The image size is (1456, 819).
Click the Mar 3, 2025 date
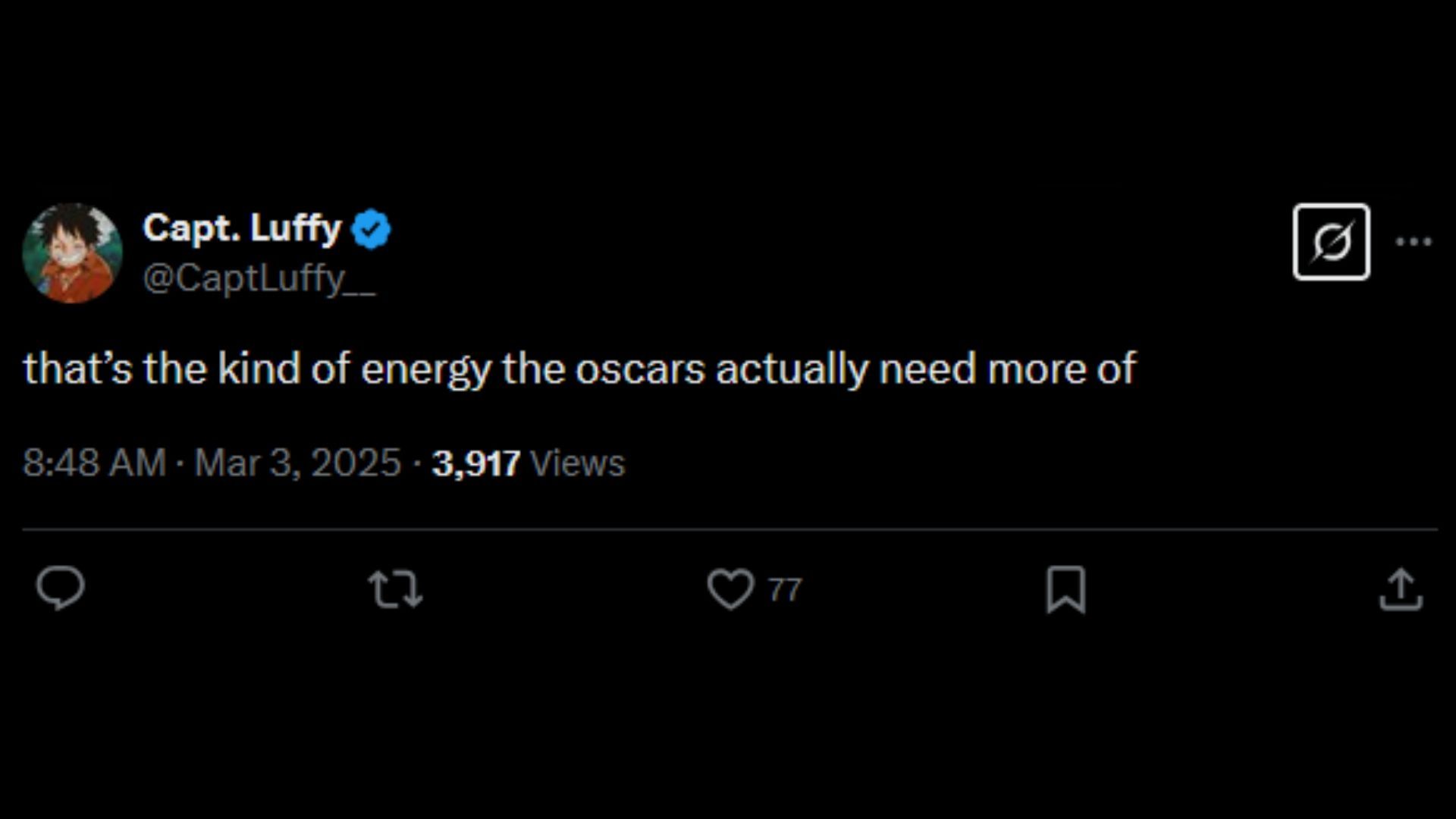point(297,463)
